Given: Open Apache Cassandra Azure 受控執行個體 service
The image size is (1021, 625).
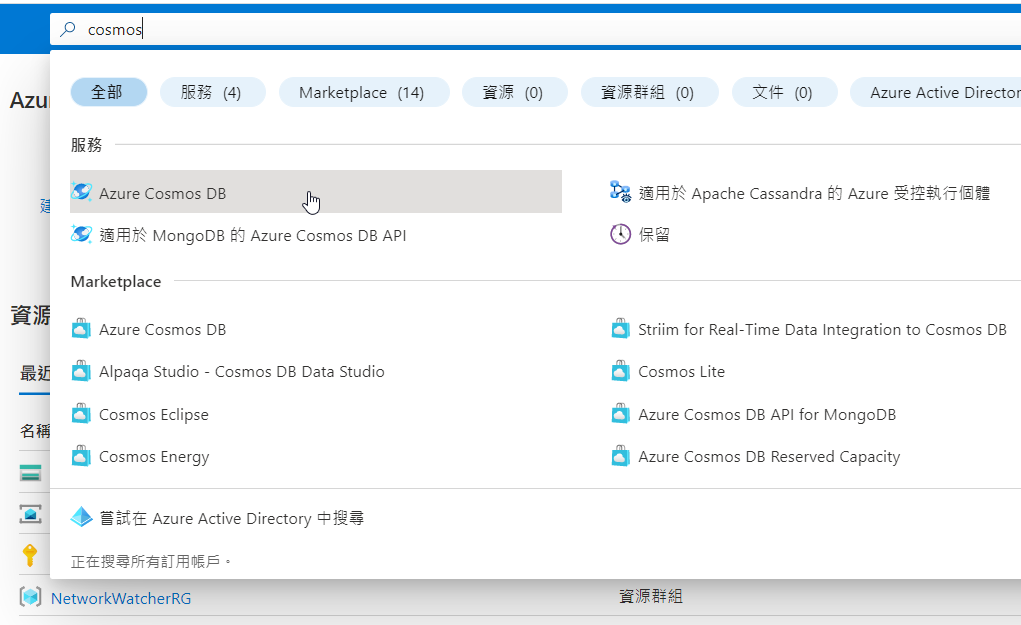Looking at the screenshot, I should pos(814,193).
